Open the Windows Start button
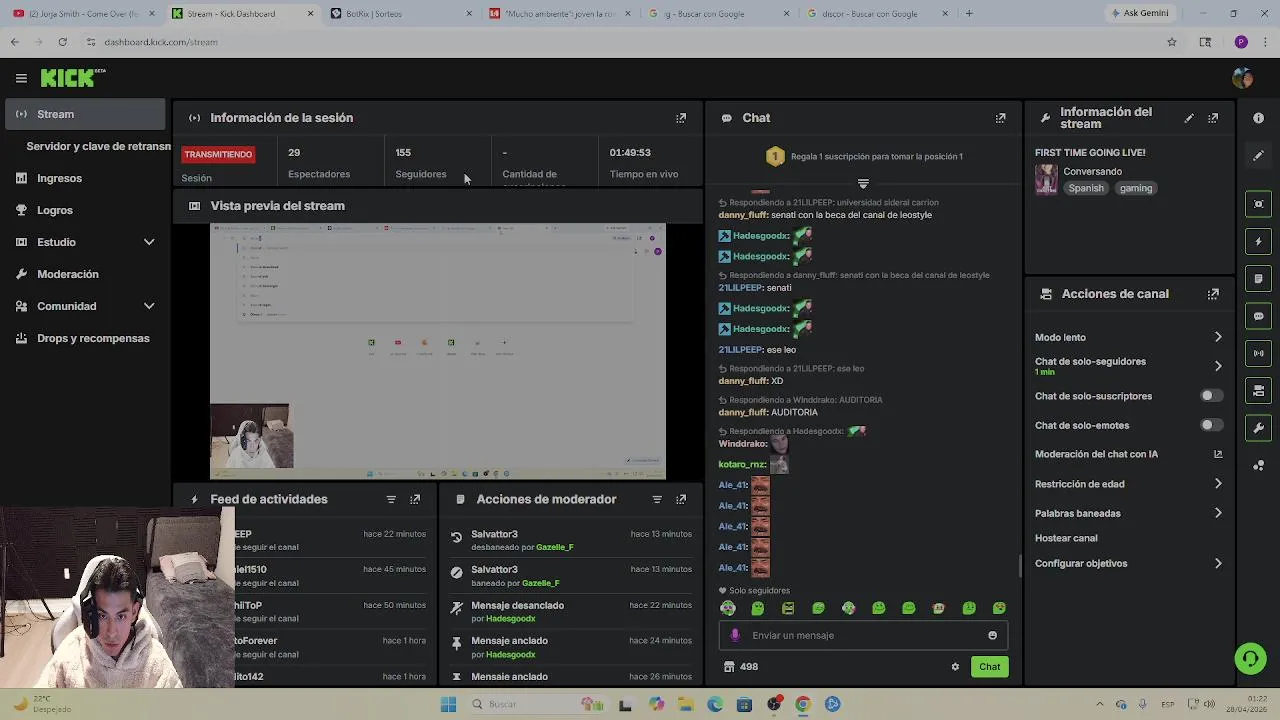The image size is (1280, 720). pos(448,705)
